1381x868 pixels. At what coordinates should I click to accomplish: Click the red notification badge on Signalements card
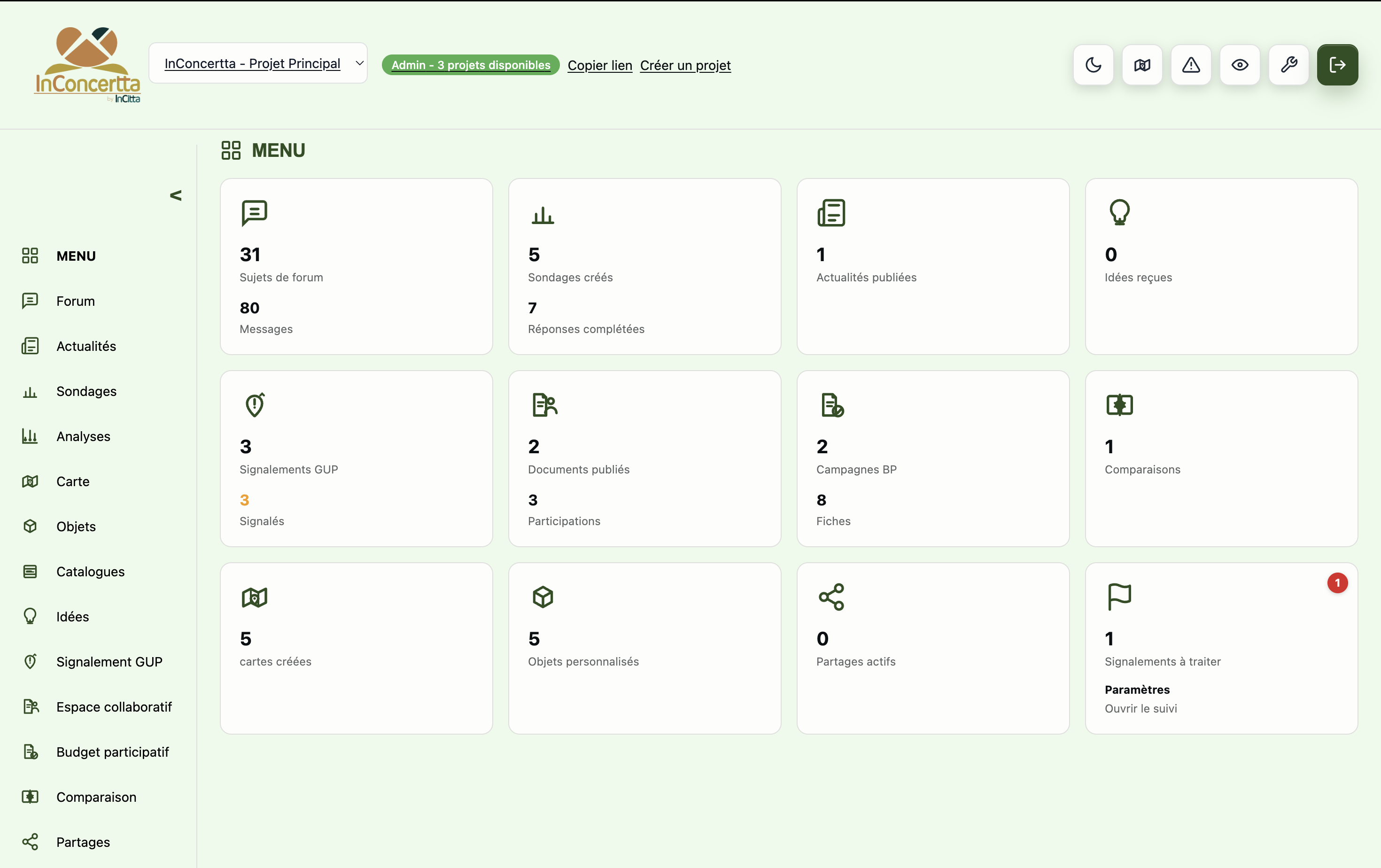tap(1337, 583)
